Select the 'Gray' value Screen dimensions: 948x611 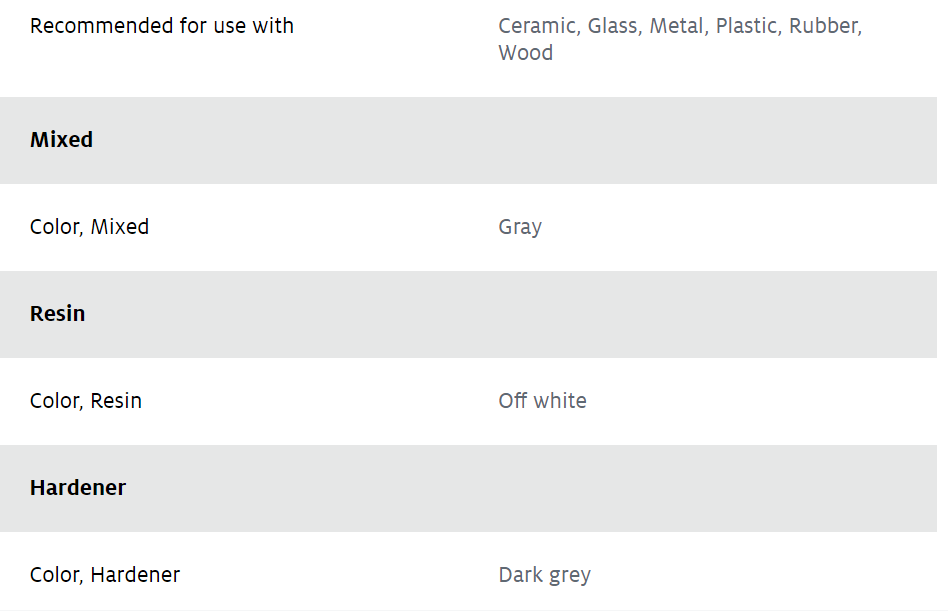(x=520, y=227)
